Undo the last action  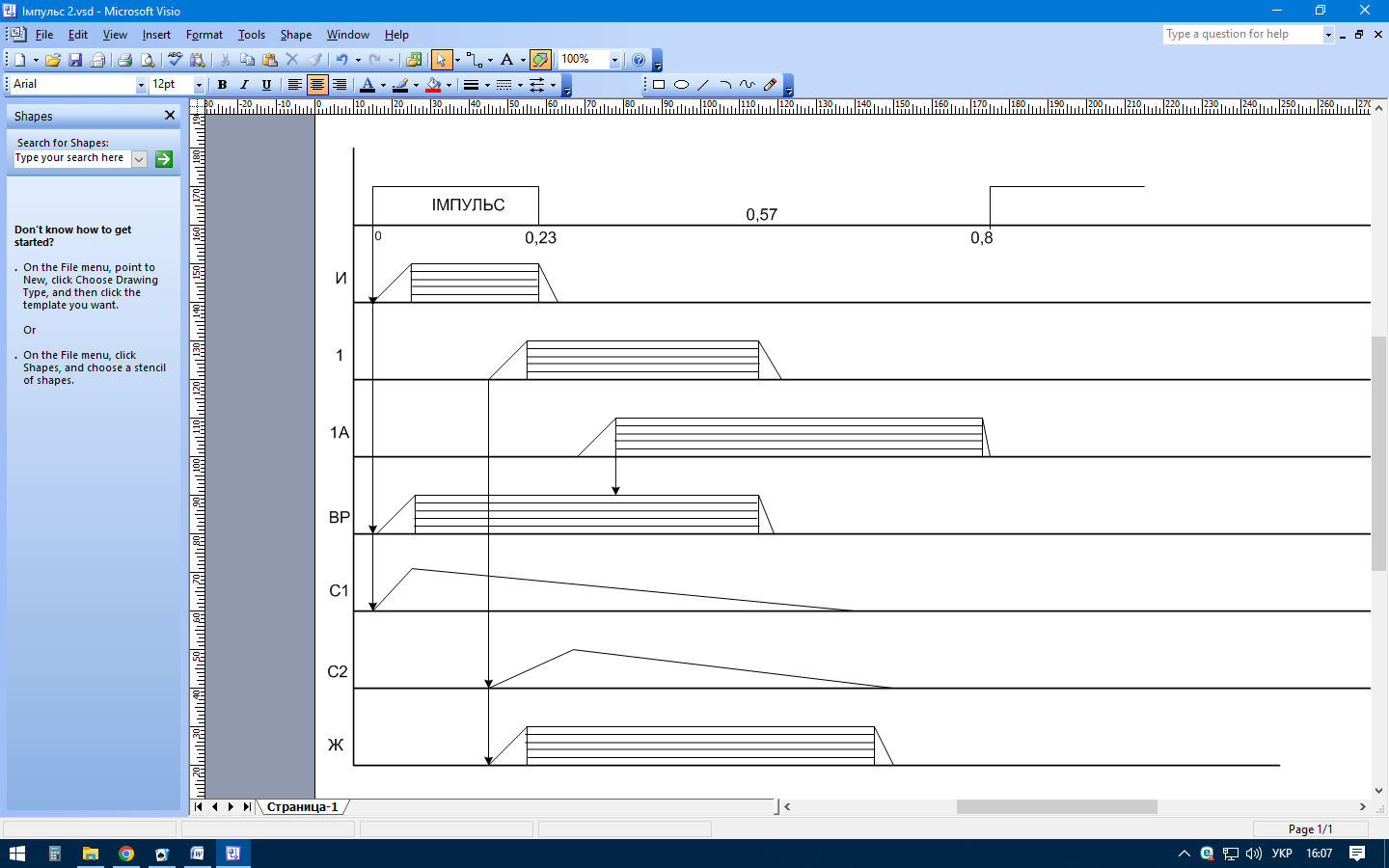[341, 60]
